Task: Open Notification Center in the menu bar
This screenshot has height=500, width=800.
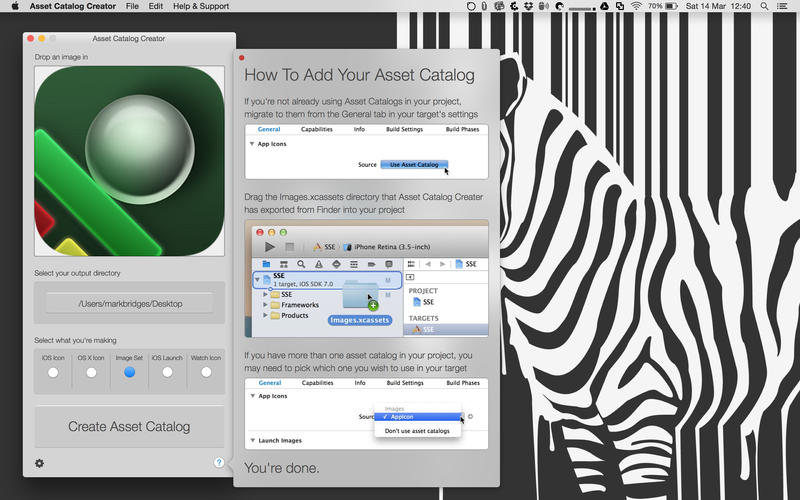Action: click(782, 6)
